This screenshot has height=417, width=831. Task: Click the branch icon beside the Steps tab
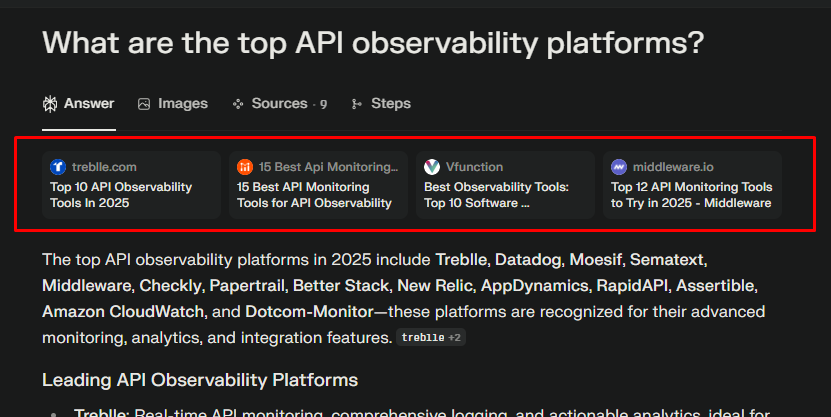coord(357,104)
